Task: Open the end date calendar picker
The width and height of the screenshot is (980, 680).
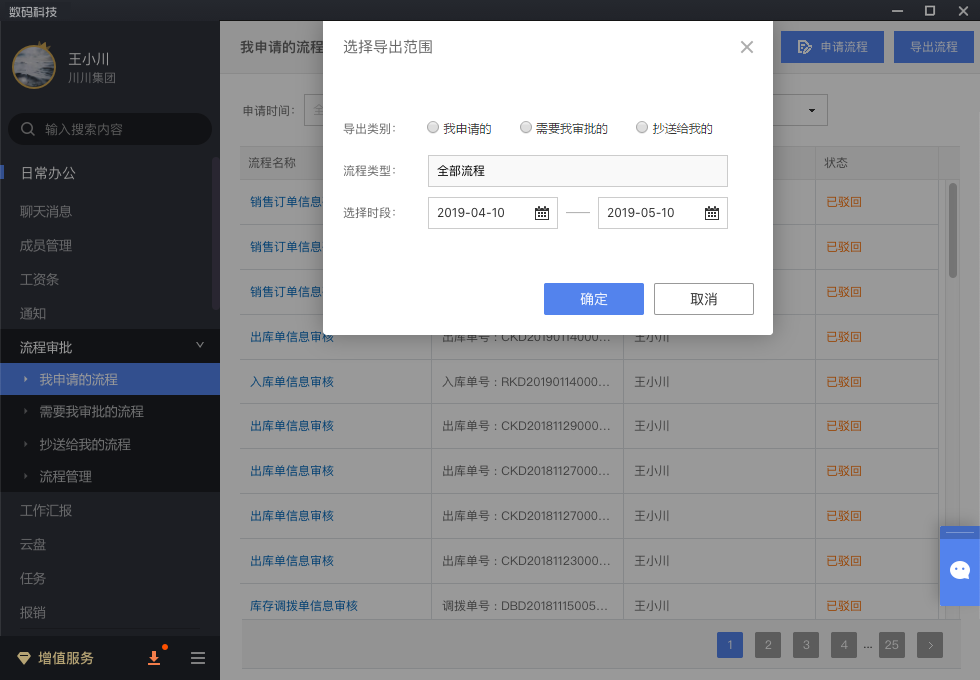Action: [x=711, y=213]
